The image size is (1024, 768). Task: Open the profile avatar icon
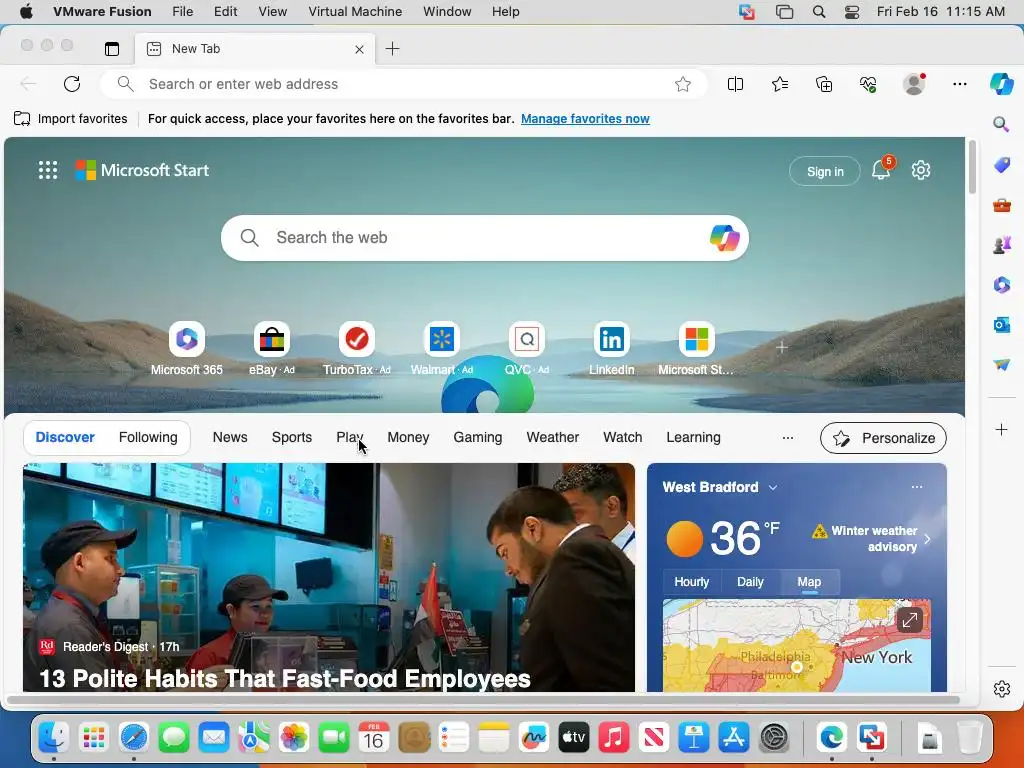click(x=914, y=84)
